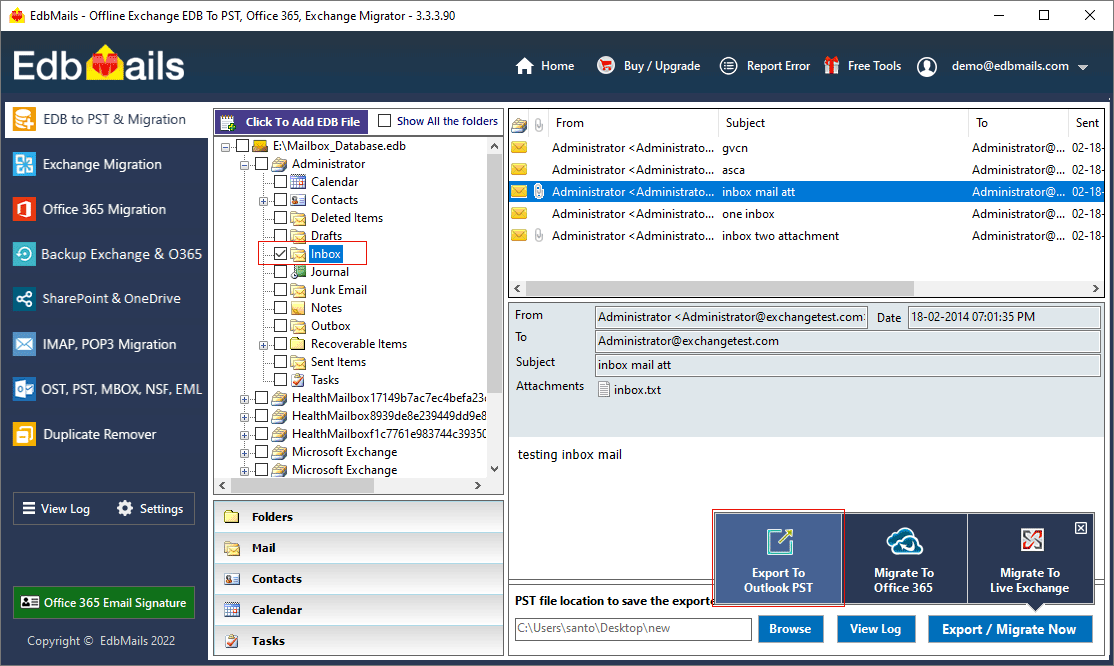Click Export / Migrate Now button

pyautogui.click(x=1010, y=629)
